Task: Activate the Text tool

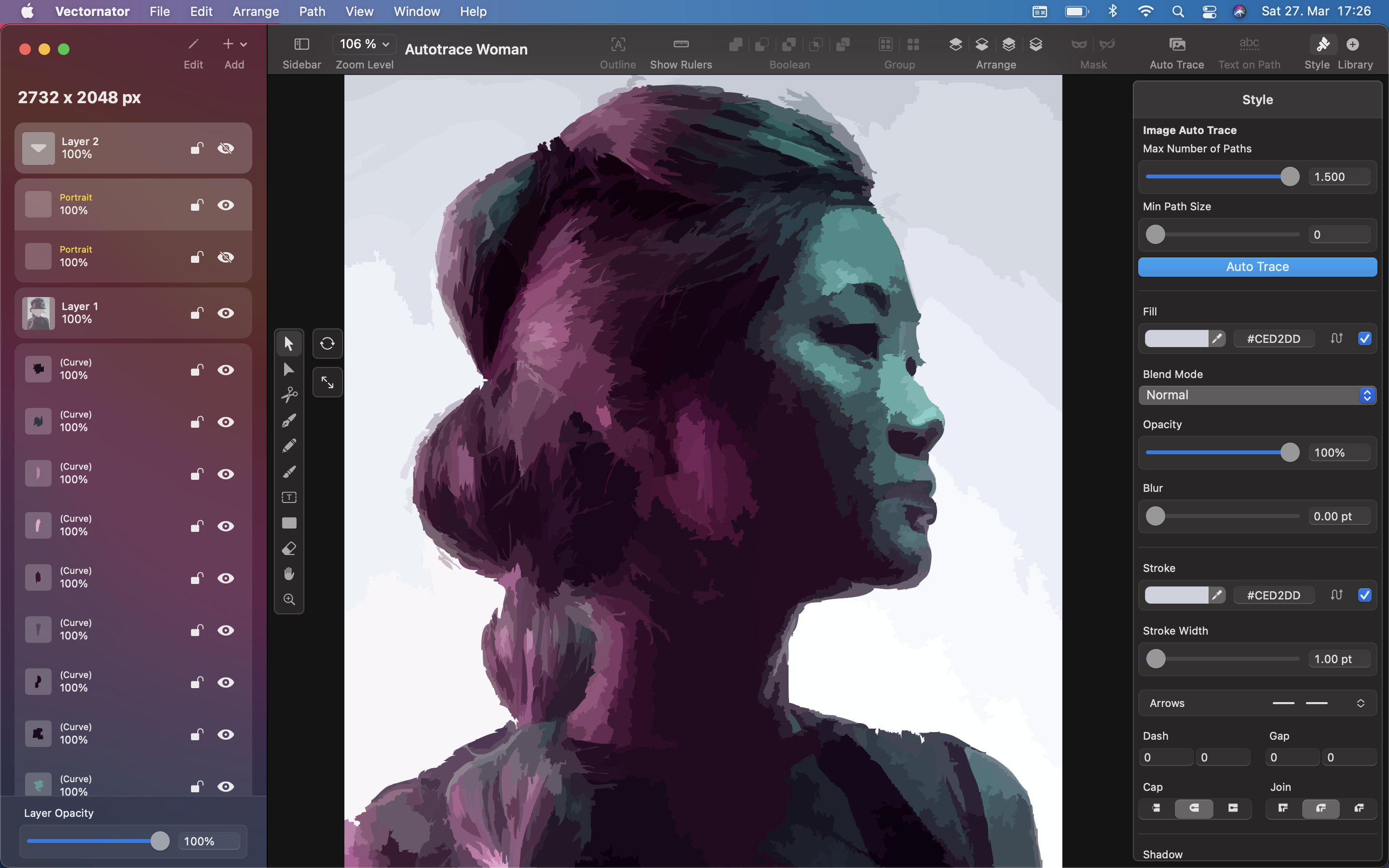Action: [x=289, y=497]
